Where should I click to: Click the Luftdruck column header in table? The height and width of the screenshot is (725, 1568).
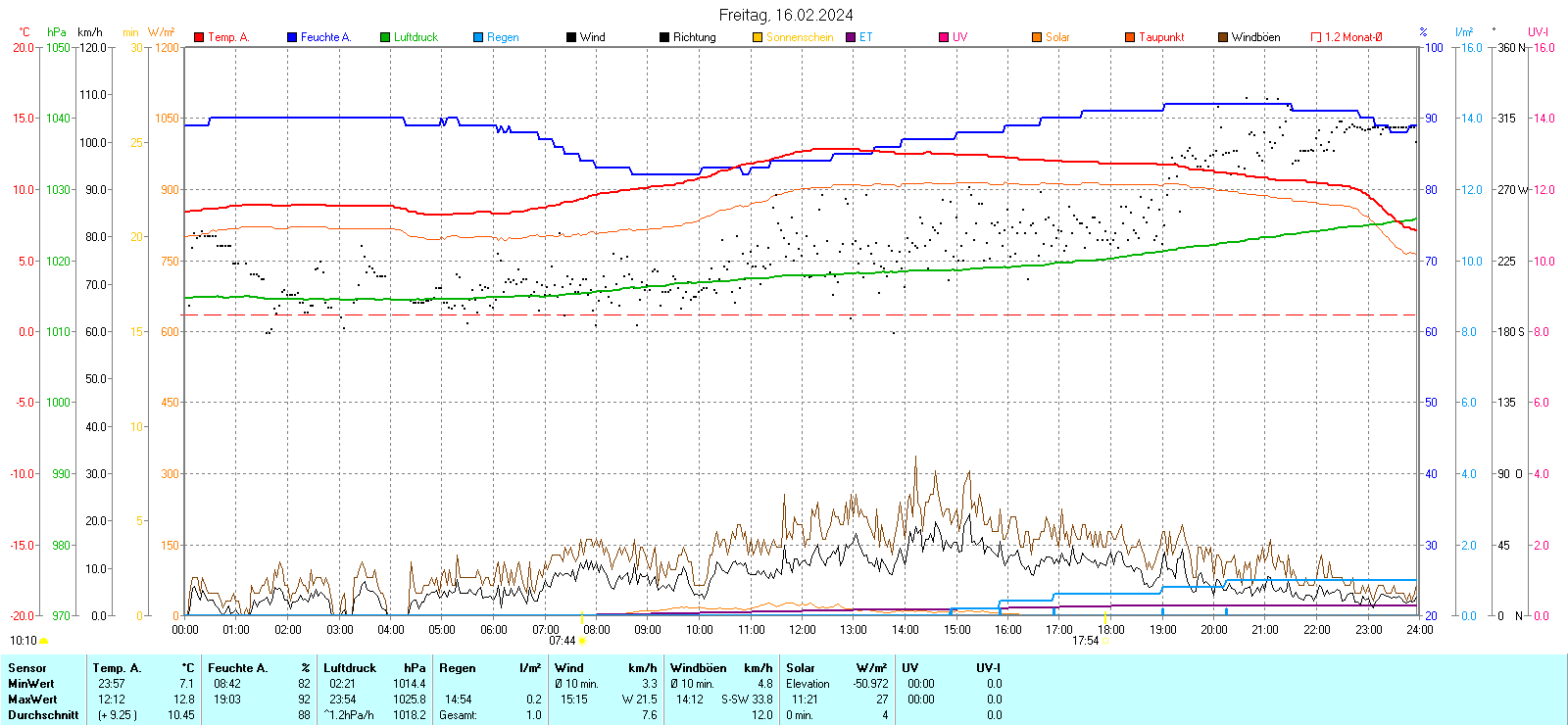point(350,668)
